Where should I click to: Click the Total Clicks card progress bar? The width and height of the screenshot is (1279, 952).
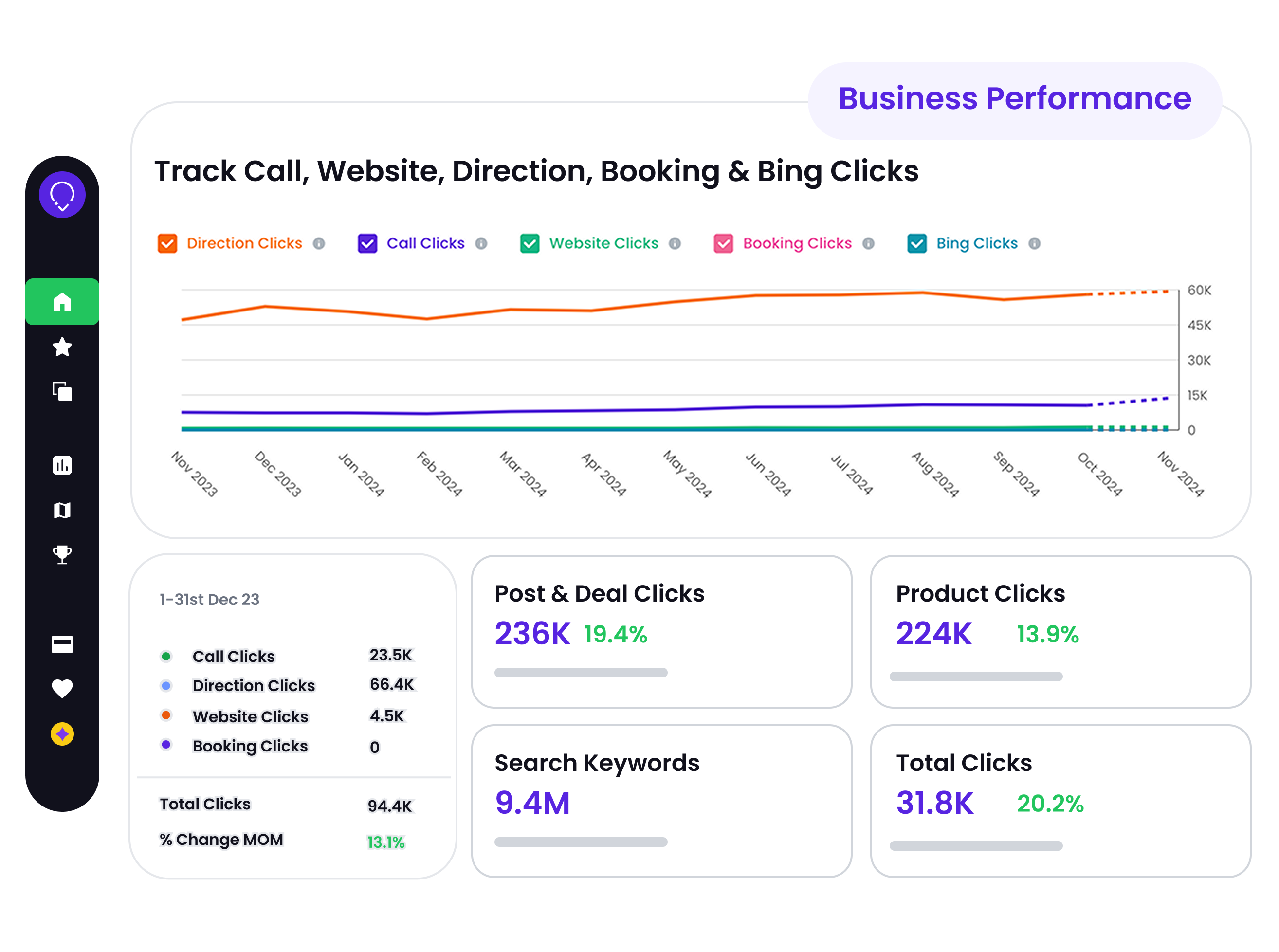(976, 846)
